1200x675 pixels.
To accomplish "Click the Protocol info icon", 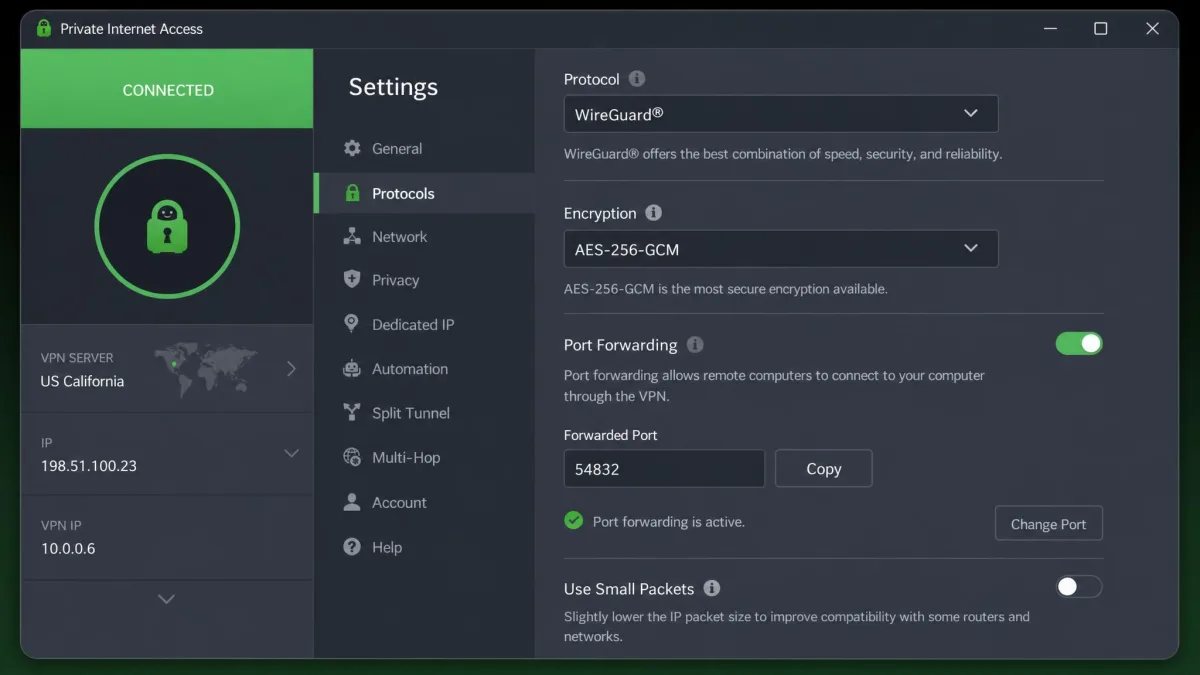I will (x=637, y=79).
